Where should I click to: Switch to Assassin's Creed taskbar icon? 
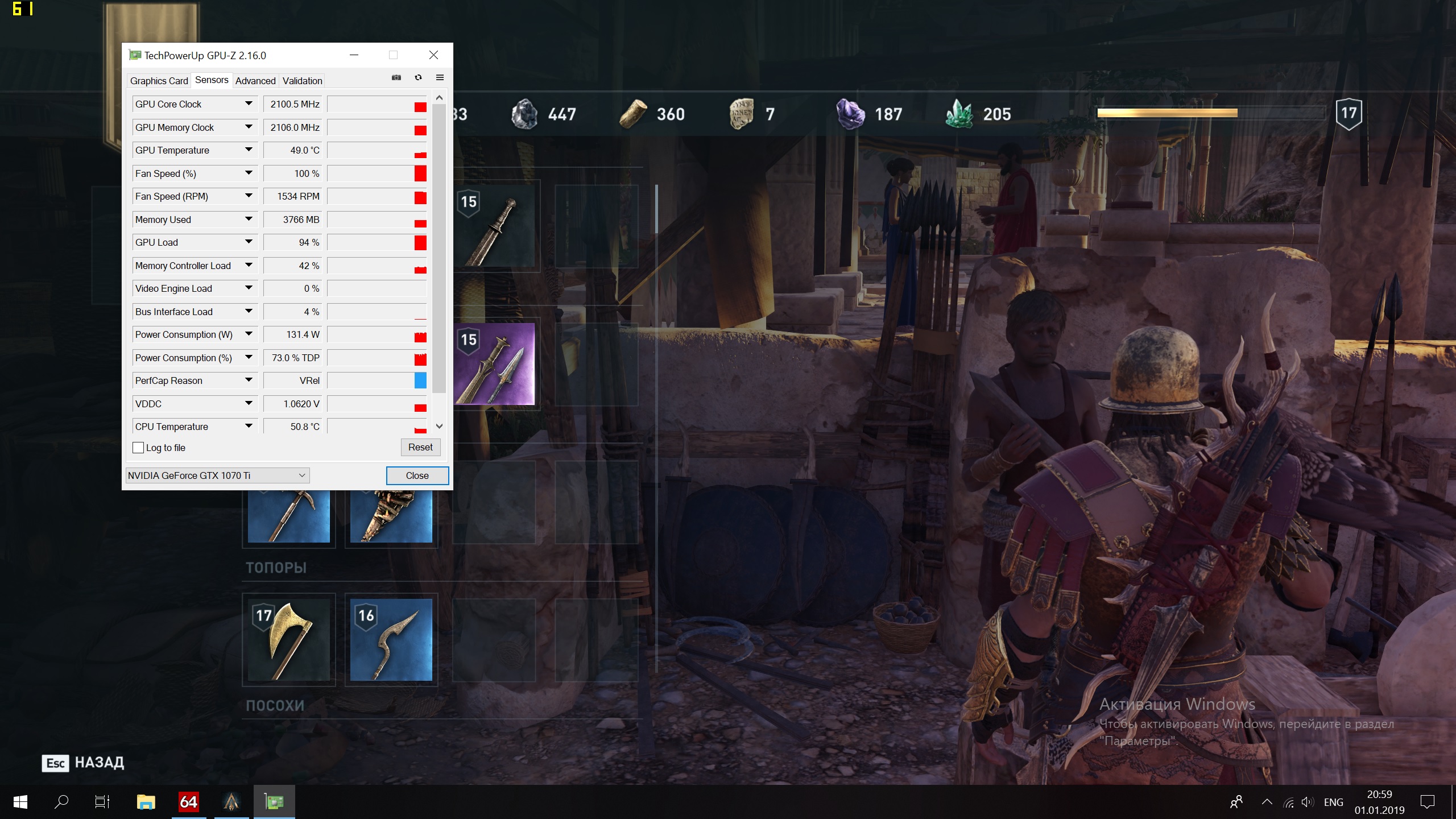(x=231, y=802)
